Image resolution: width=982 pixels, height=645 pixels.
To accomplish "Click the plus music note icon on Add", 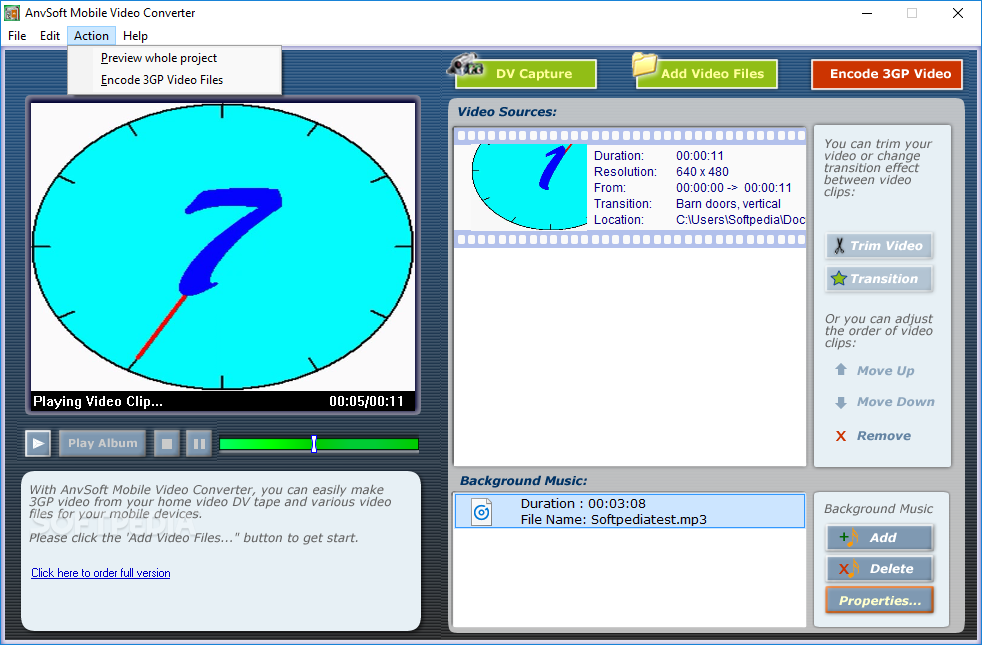I will [x=849, y=537].
